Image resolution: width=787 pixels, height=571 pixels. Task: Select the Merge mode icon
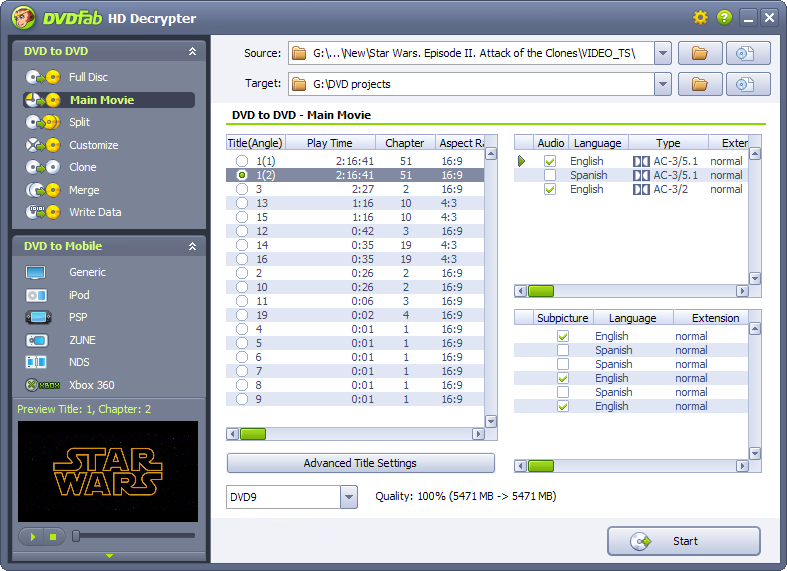(43, 190)
